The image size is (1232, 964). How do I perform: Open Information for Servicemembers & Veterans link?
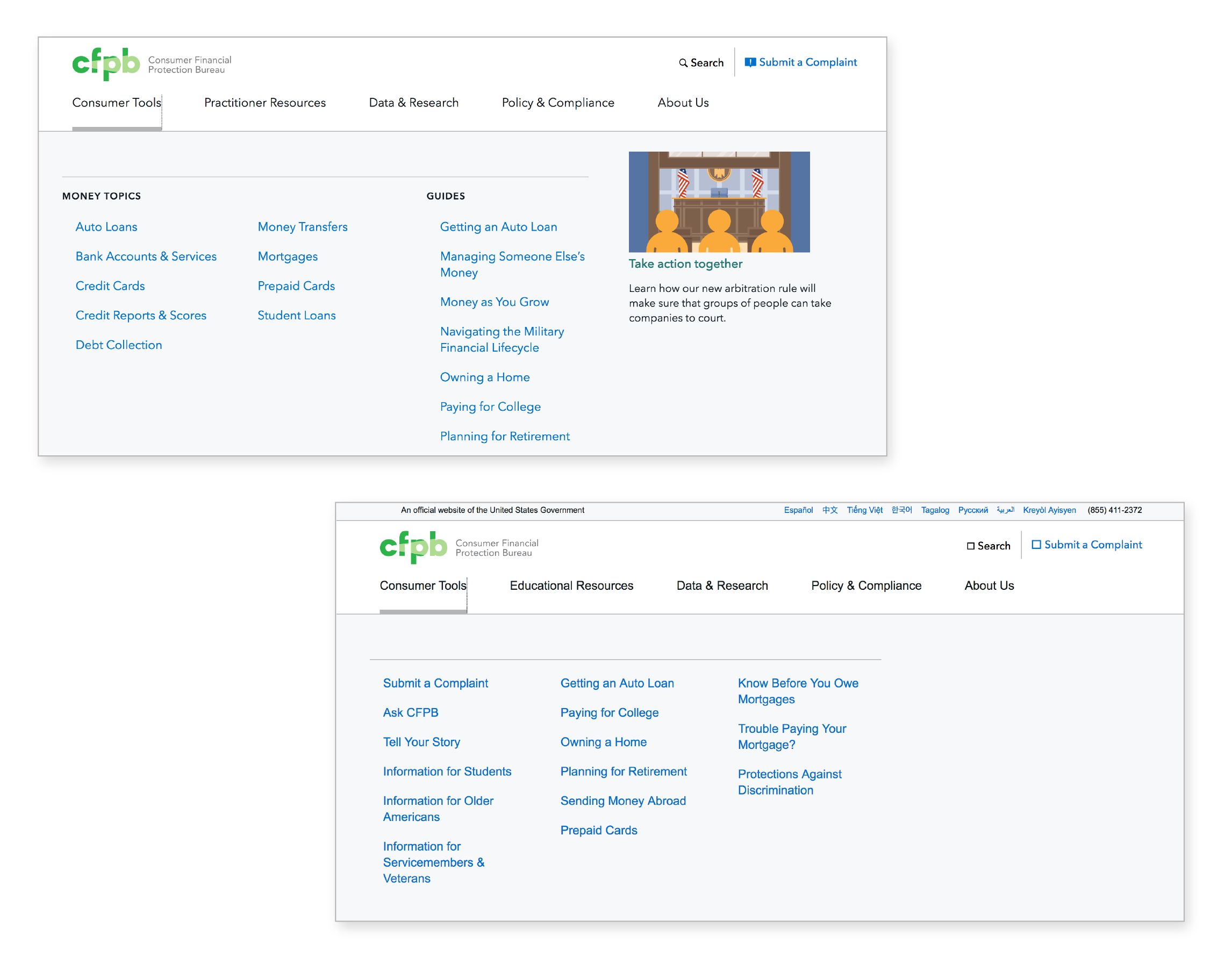point(433,862)
